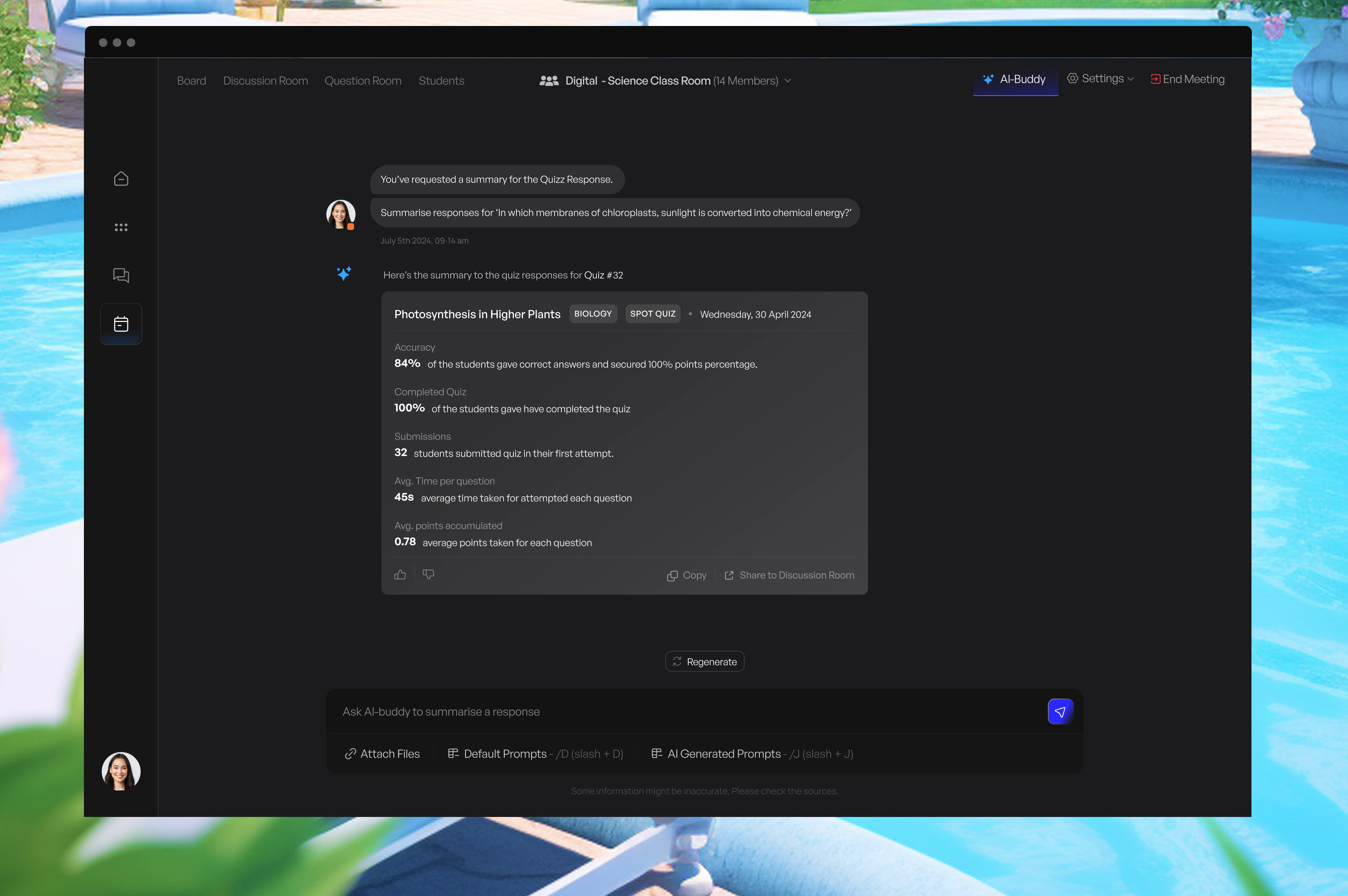Copy the quiz summary
Screen dimensions: 1348x896
(687, 575)
